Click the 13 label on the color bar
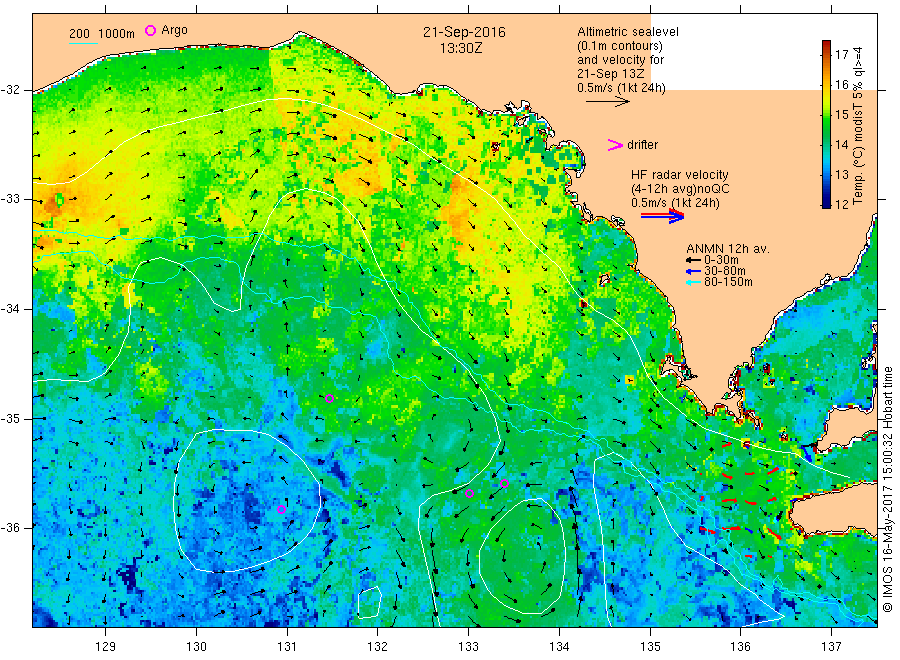Viewport: 900px width, 660px height. coord(841,174)
